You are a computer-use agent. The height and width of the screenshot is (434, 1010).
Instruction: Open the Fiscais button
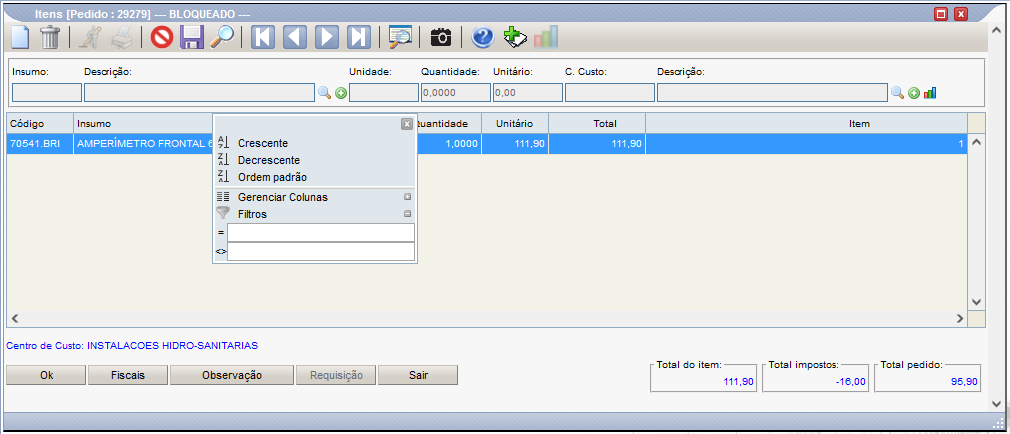coord(128,375)
